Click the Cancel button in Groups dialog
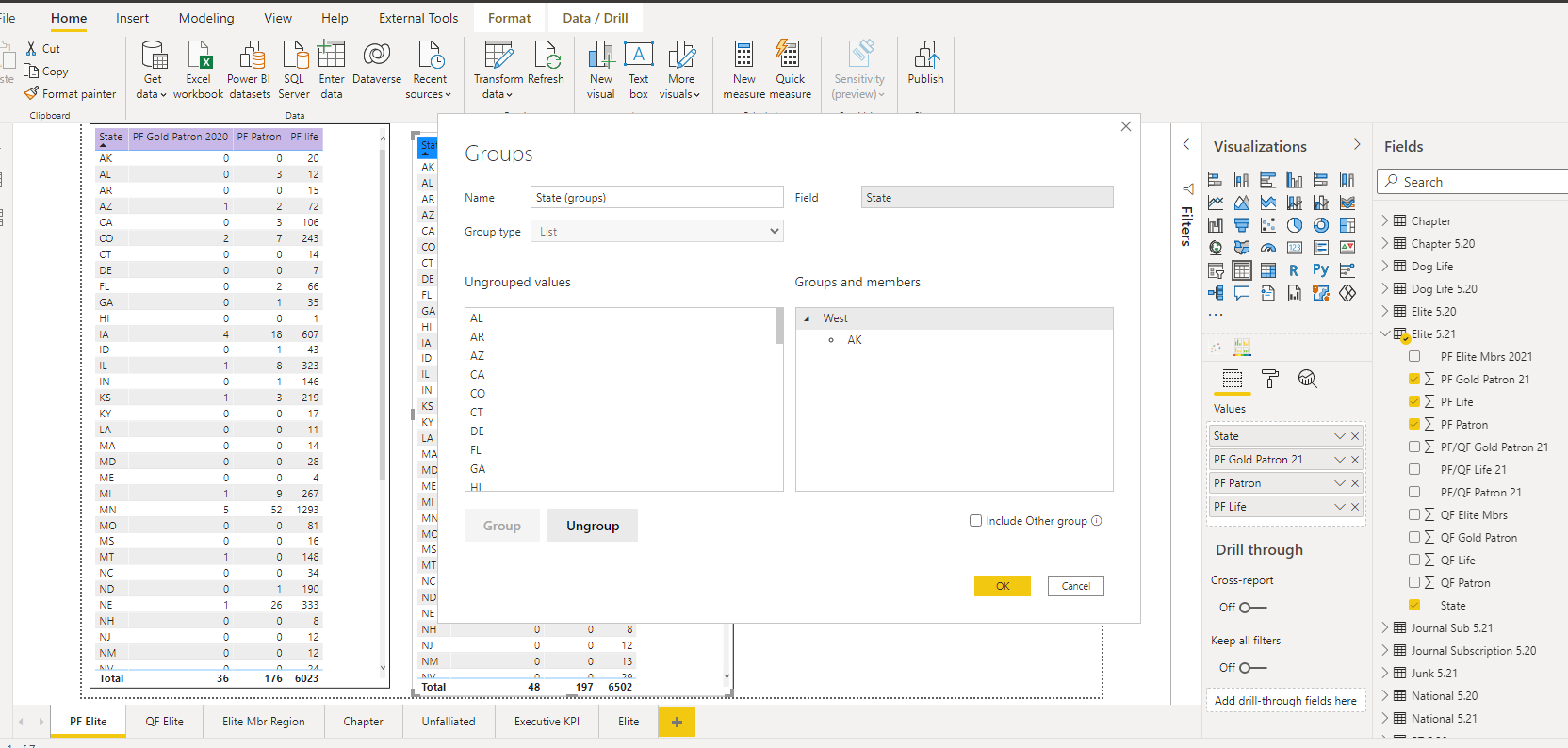 (1076, 586)
